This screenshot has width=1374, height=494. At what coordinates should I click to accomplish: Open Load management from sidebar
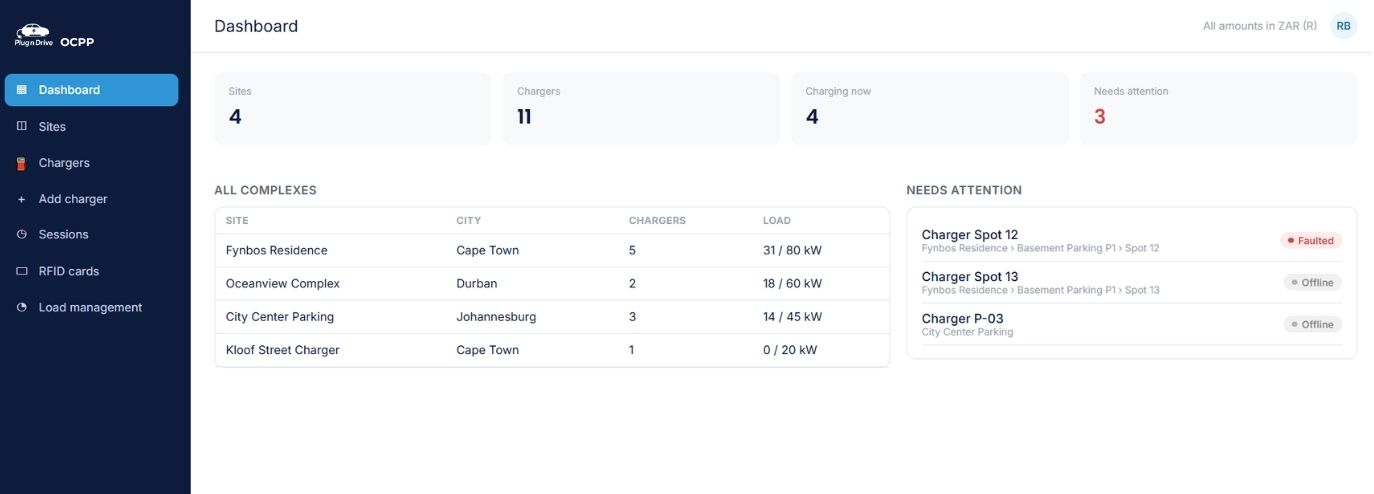(x=91, y=307)
